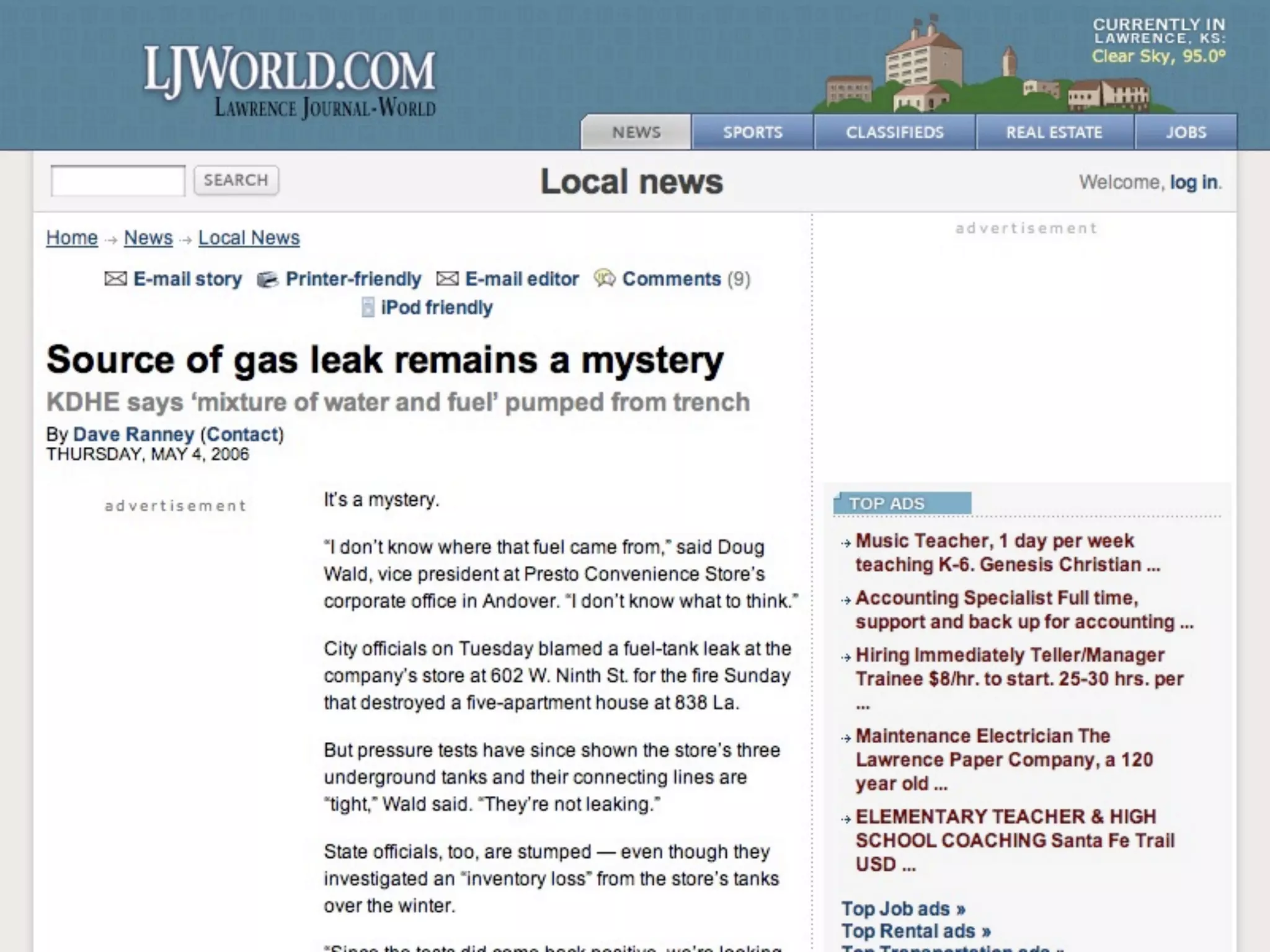Click the iPod friendly device icon
Screen dimensions: 1270x952
[x=368, y=307]
